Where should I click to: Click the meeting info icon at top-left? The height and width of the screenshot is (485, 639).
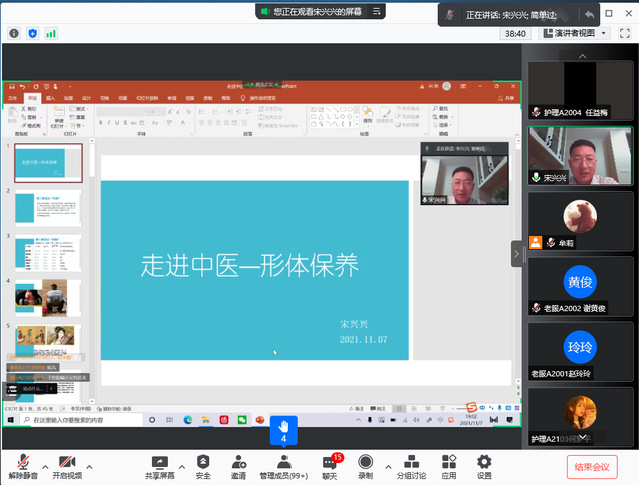coord(14,33)
